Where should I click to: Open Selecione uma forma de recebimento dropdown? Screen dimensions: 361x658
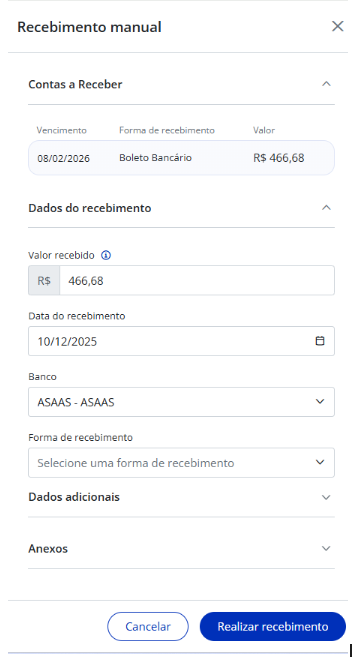click(x=181, y=463)
